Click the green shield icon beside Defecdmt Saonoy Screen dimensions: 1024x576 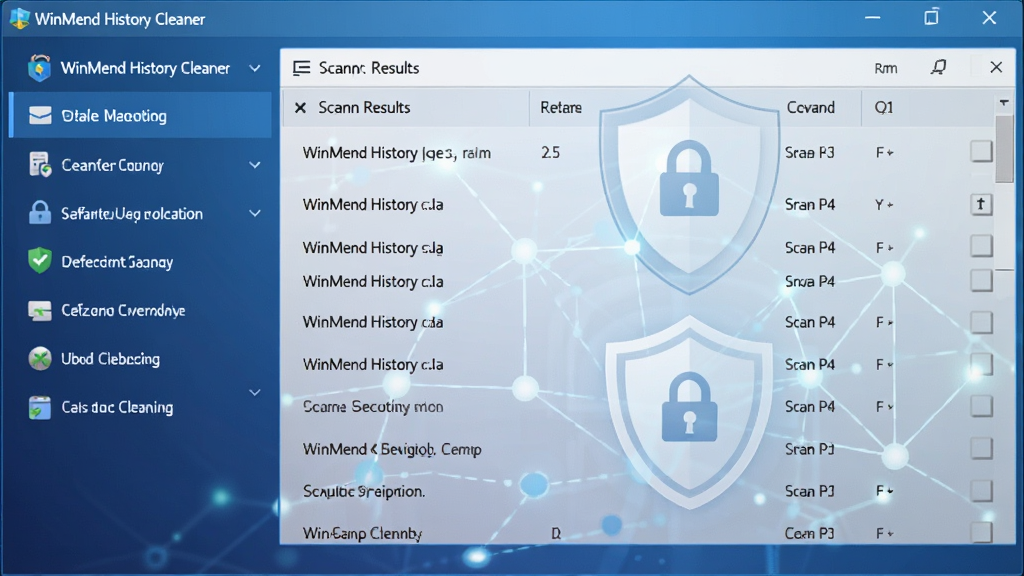40,261
